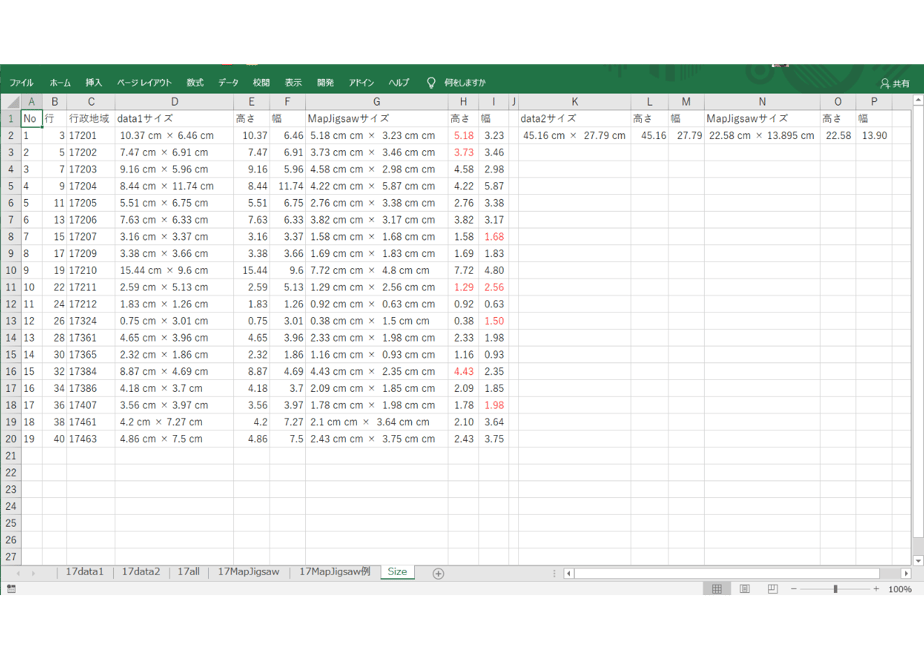Open the データ (Data) ribbon tab
The height and width of the screenshot is (660, 924).
coord(229,82)
